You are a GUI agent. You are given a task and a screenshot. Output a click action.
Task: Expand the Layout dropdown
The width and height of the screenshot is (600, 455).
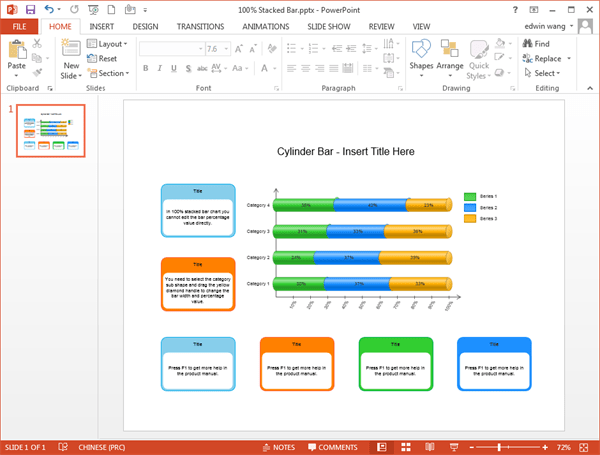pos(107,44)
